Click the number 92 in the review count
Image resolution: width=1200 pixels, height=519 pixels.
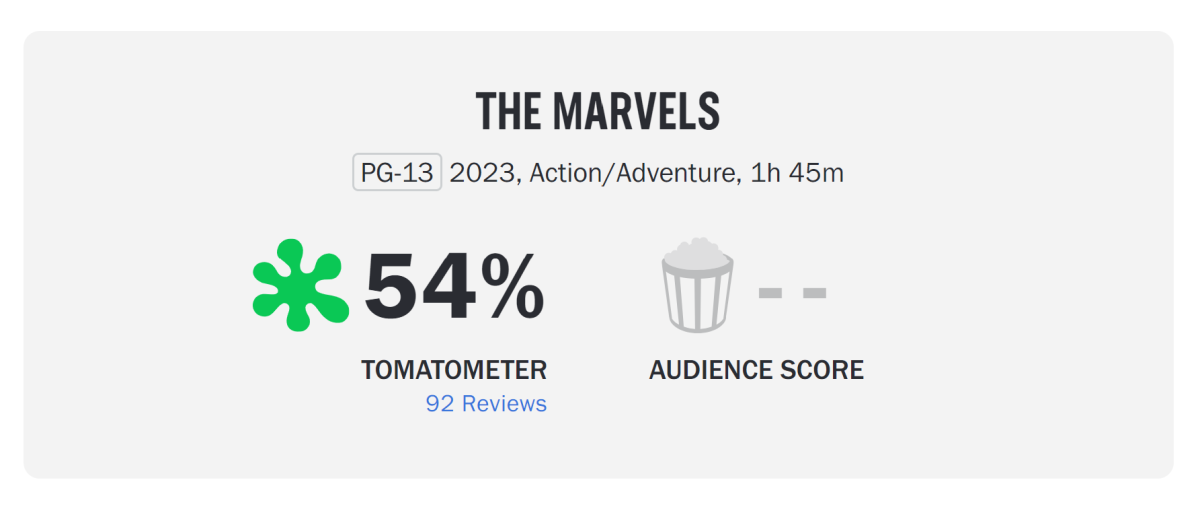(x=440, y=404)
